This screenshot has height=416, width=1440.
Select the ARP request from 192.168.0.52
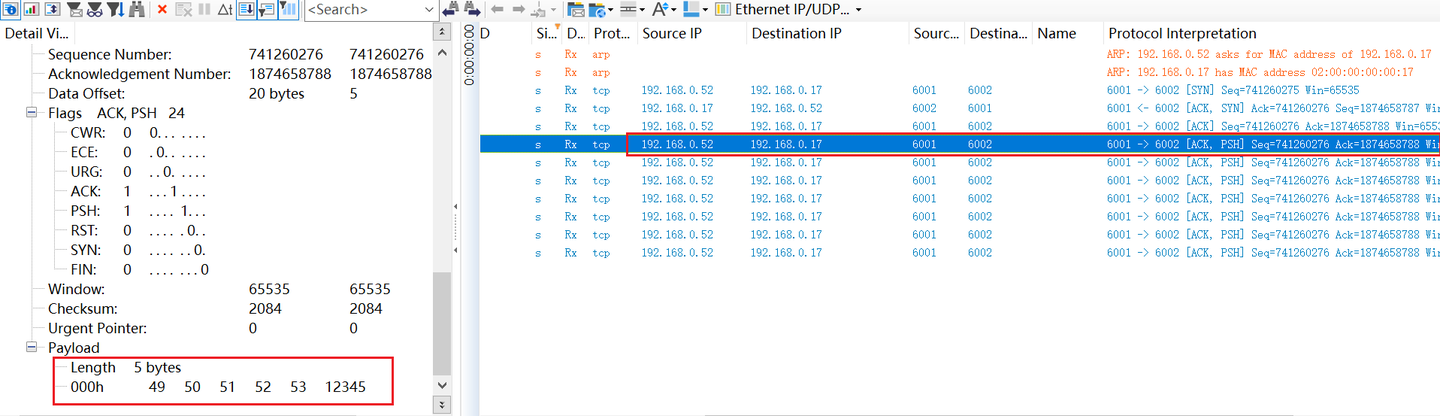pyautogui.click(x=959, y=54)
